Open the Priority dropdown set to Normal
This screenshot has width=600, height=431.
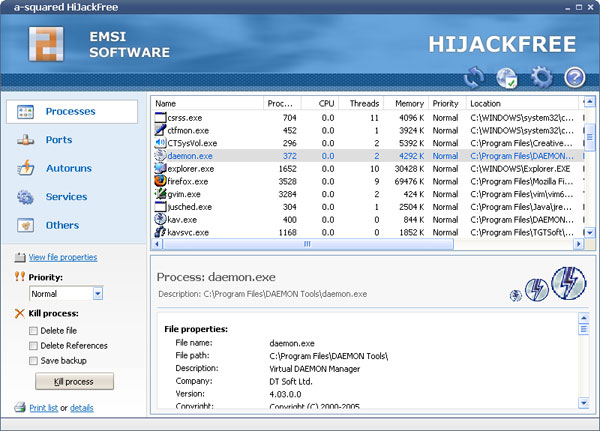click(x=66, y=294)
